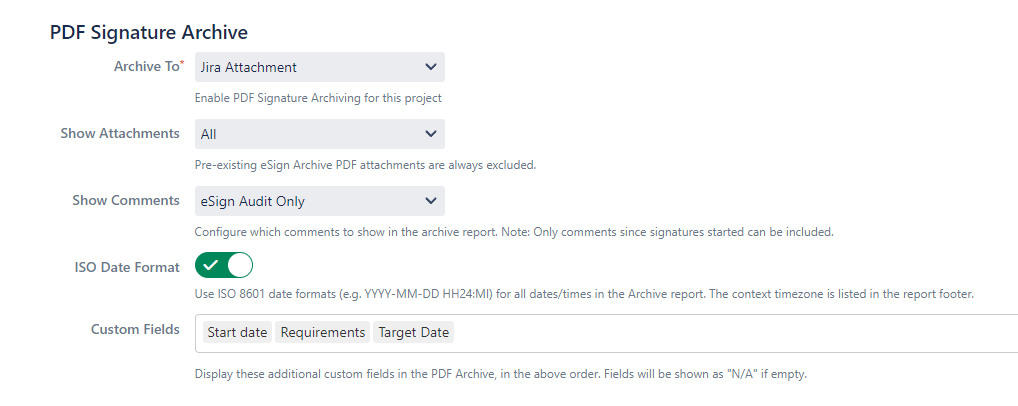Click the chevron beside eSign Audit Only
1018x406 pixels.
[431, 201]
